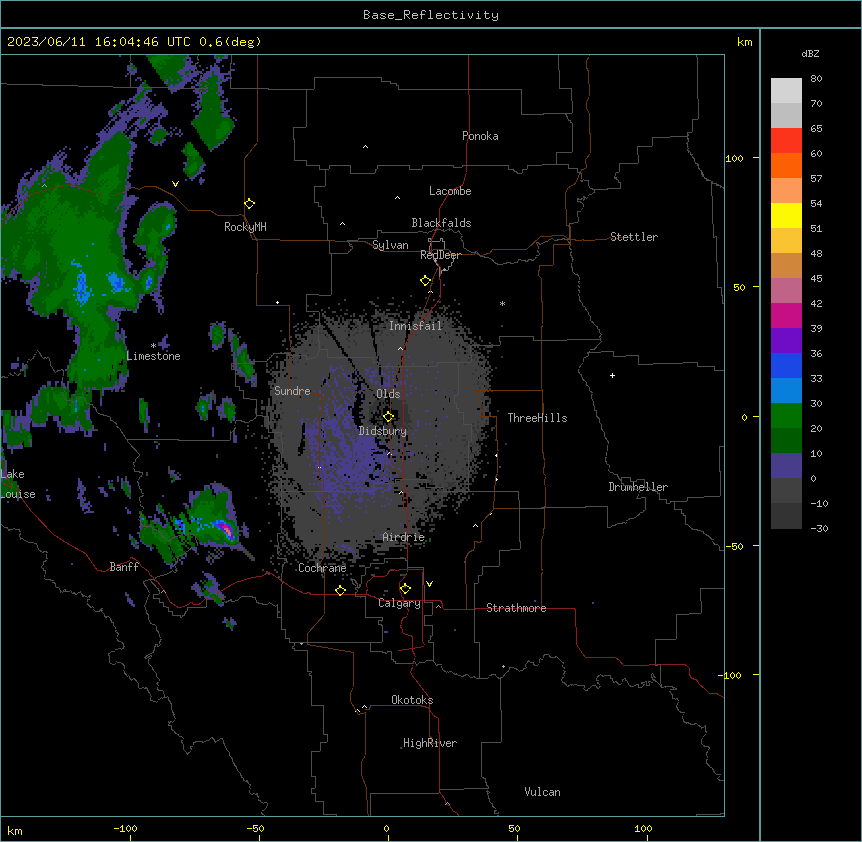Select the magenta swatch in the dBZ legend
This screenshot has height=842, width=862.
tap(786, 315)
